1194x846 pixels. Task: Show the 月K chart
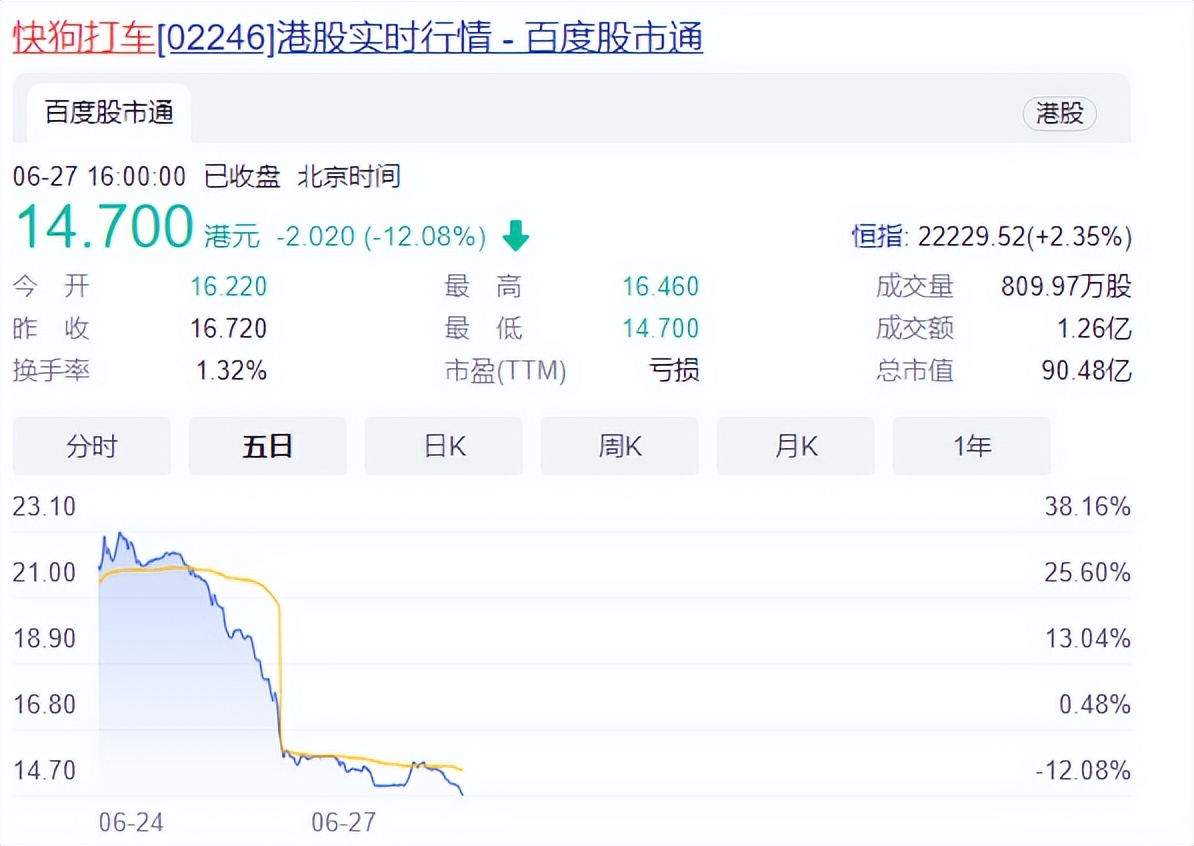coord(796,445)
